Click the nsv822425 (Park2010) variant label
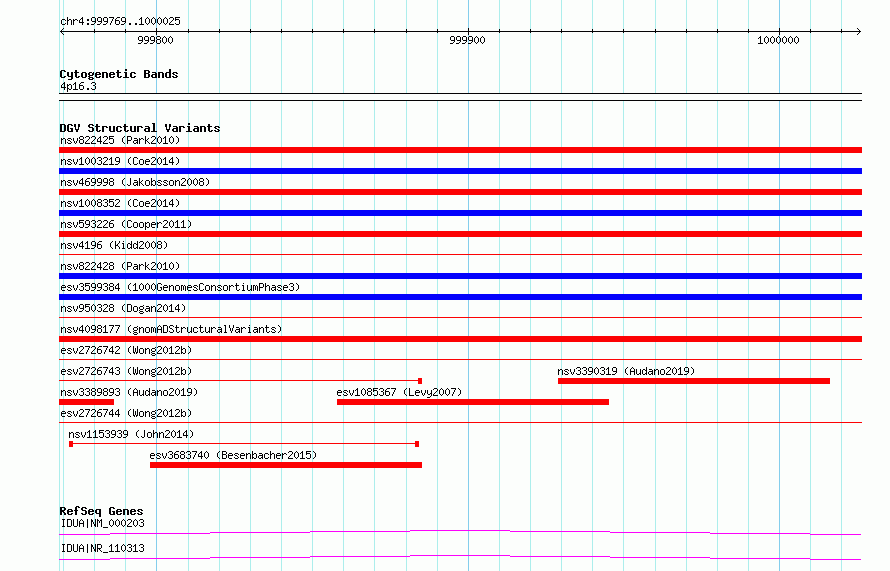Viewport: 890px width, 571px height. pyautogui.click(x=120, y=140)
